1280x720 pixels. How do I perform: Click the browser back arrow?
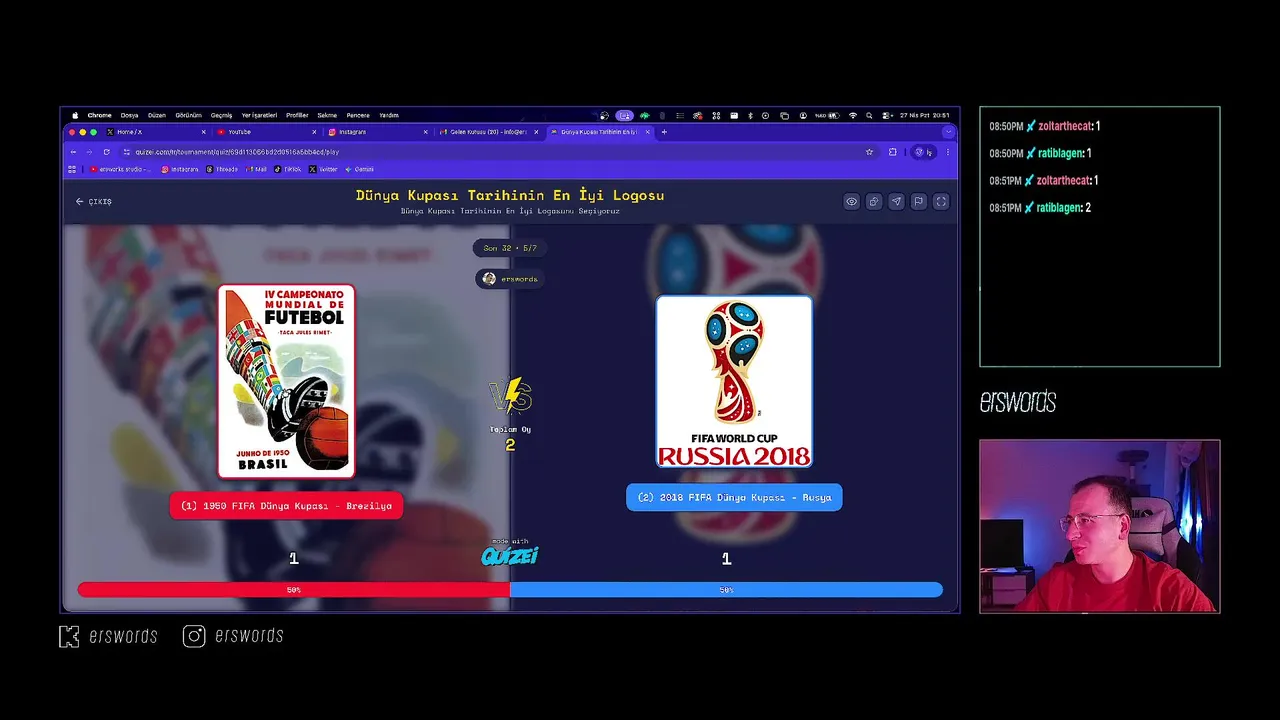(x=73, y=152)
